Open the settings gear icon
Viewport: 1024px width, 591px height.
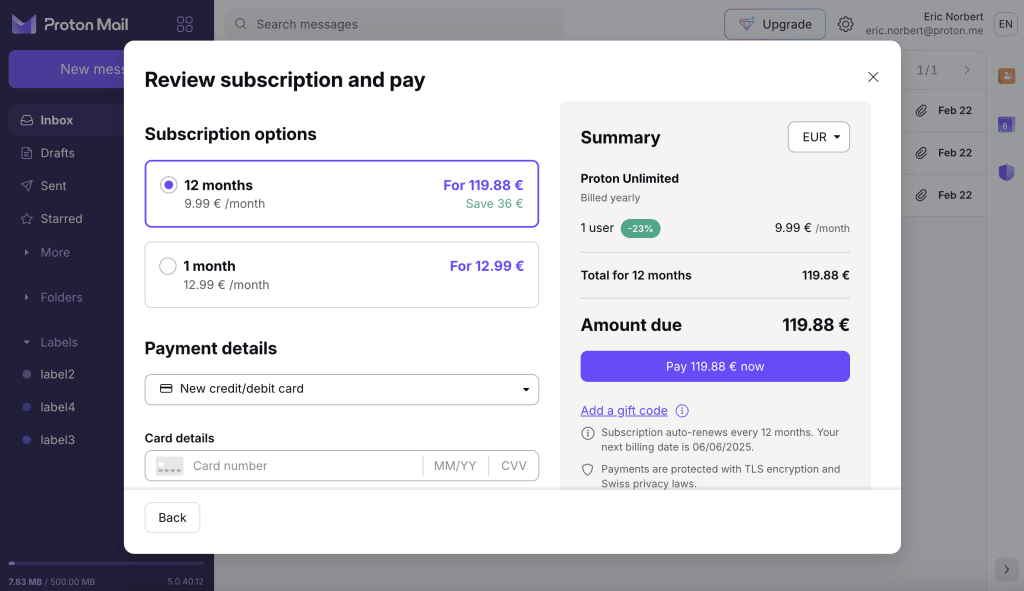(846, 24)
